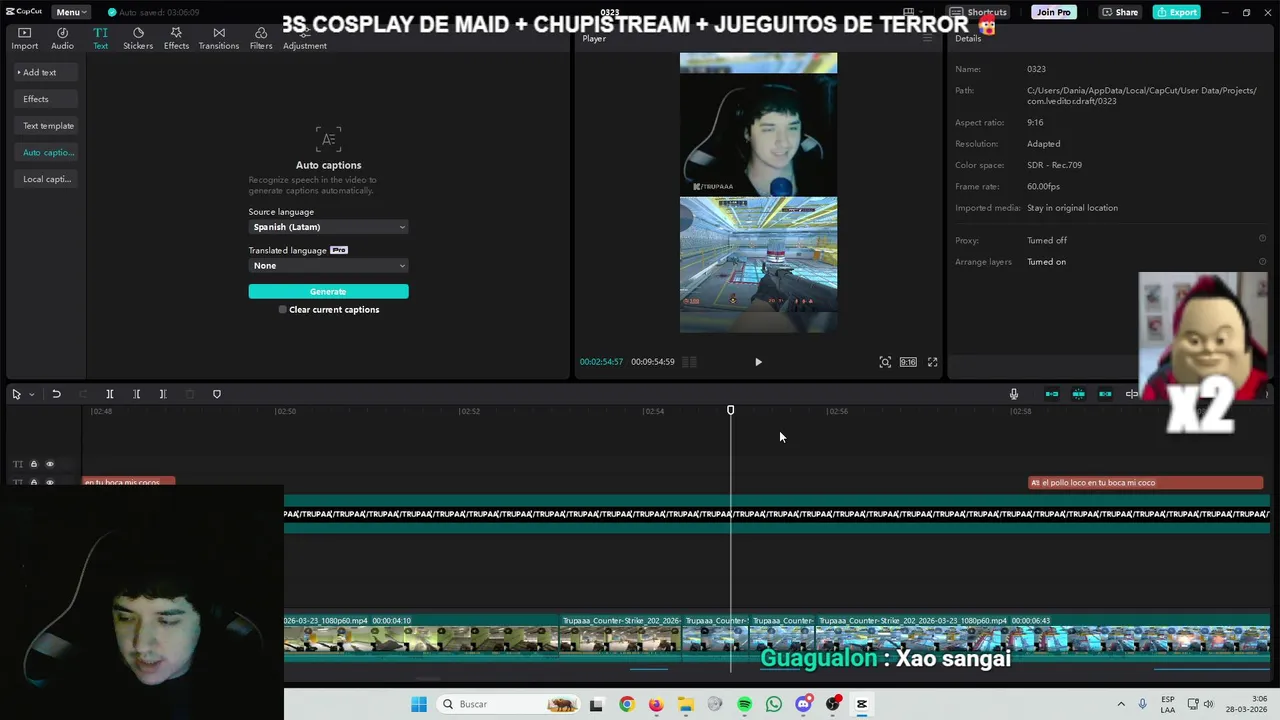Click project path text in Details

click(x=1142, y=96)
